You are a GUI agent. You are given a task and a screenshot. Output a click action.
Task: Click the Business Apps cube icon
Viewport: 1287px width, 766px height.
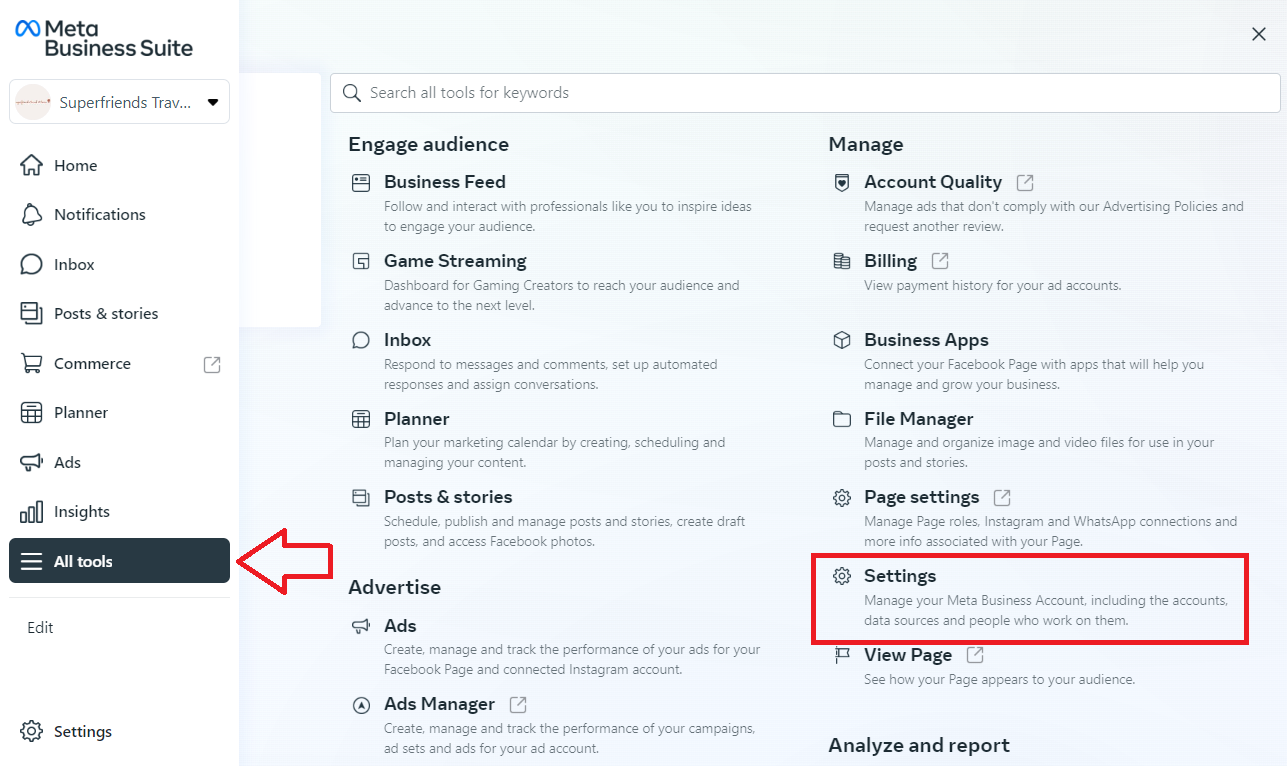coord(842,340)
